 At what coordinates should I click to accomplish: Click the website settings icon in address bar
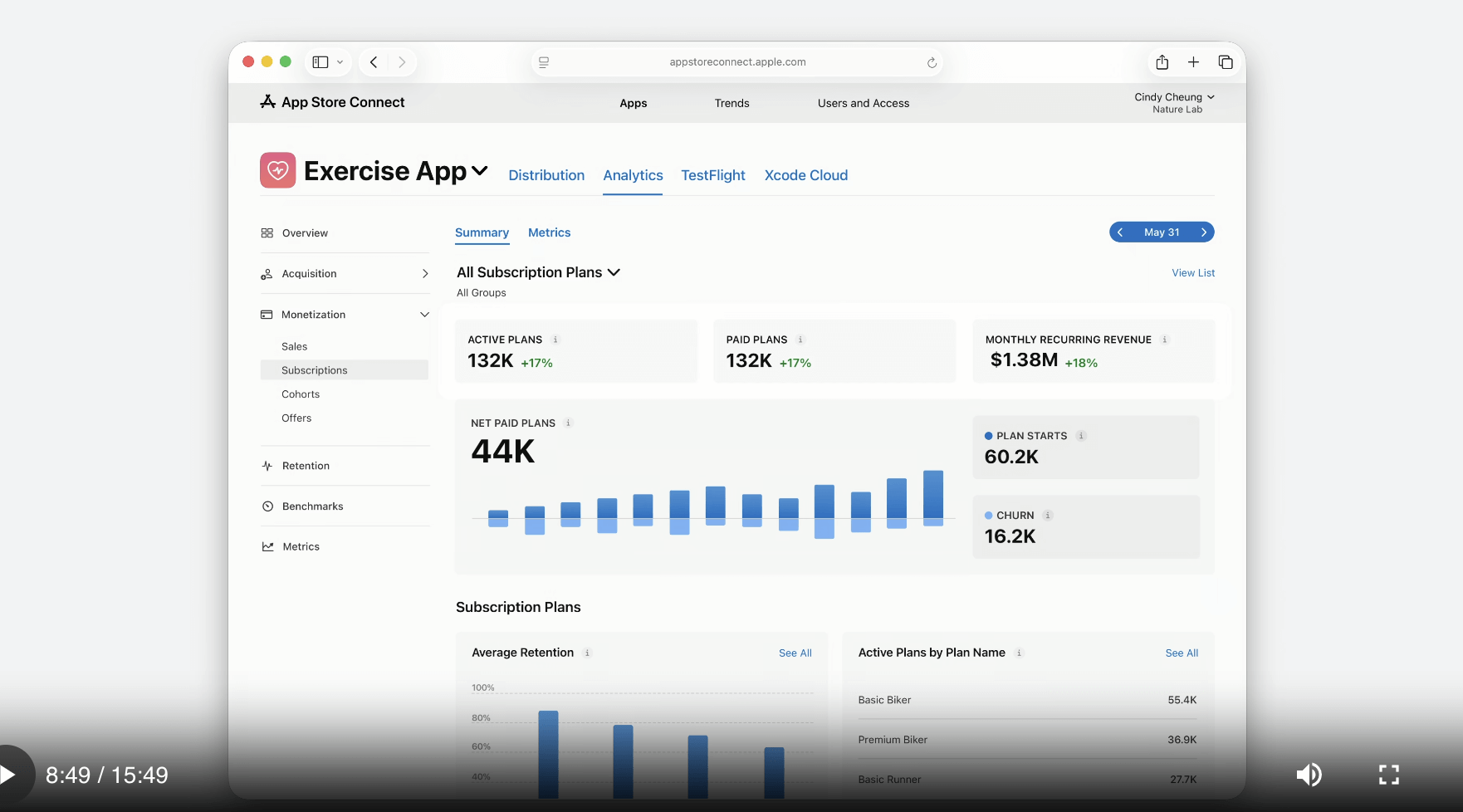[544, 62]
